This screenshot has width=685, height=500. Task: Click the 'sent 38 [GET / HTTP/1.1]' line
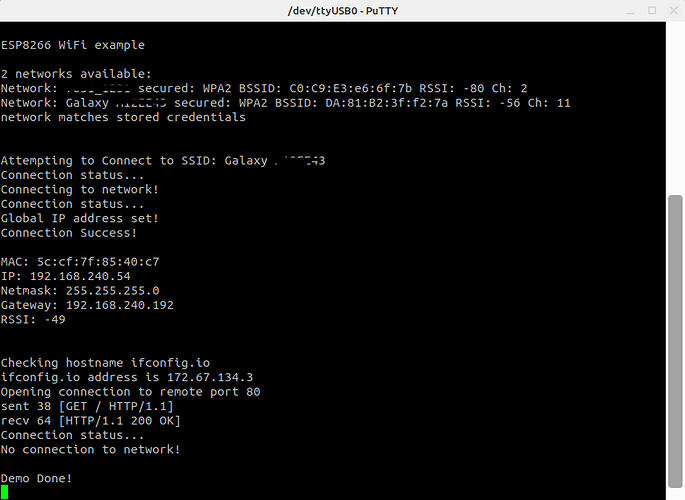pos(87,407)
